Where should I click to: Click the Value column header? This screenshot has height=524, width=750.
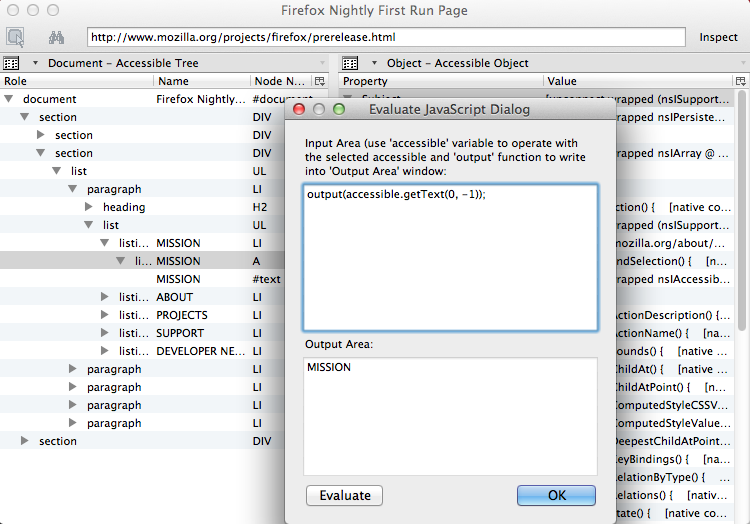639,81
